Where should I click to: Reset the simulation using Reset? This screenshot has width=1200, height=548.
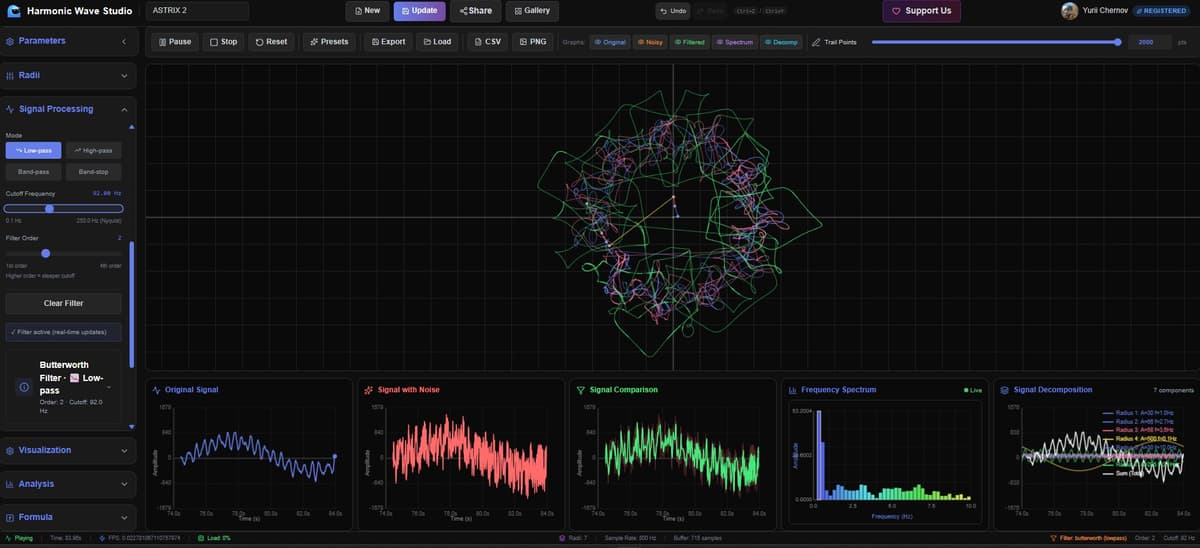(271, 42)
